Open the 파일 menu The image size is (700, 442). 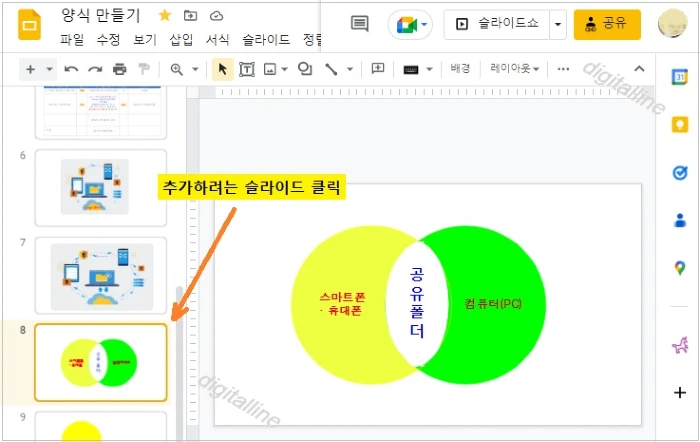tap(72, 40)
